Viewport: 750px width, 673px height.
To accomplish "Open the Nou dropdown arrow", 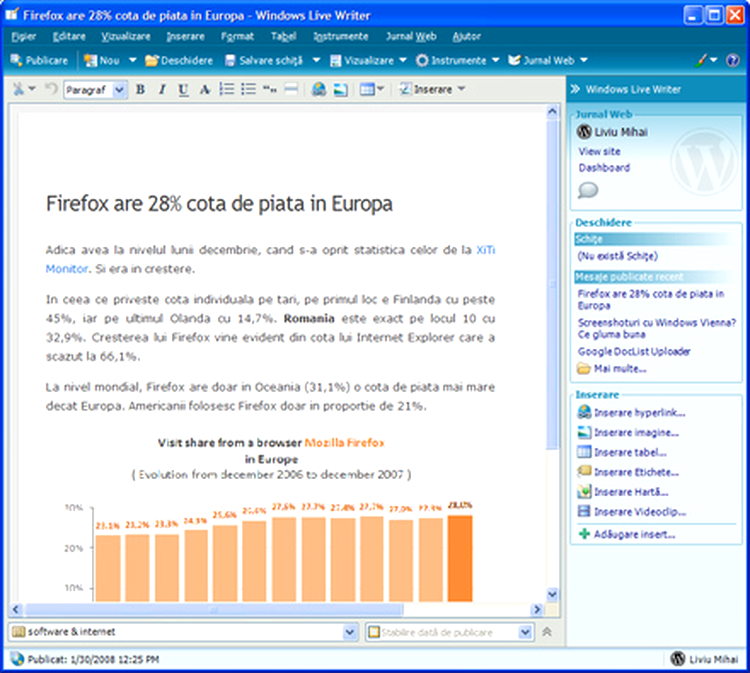I will 132,60.
